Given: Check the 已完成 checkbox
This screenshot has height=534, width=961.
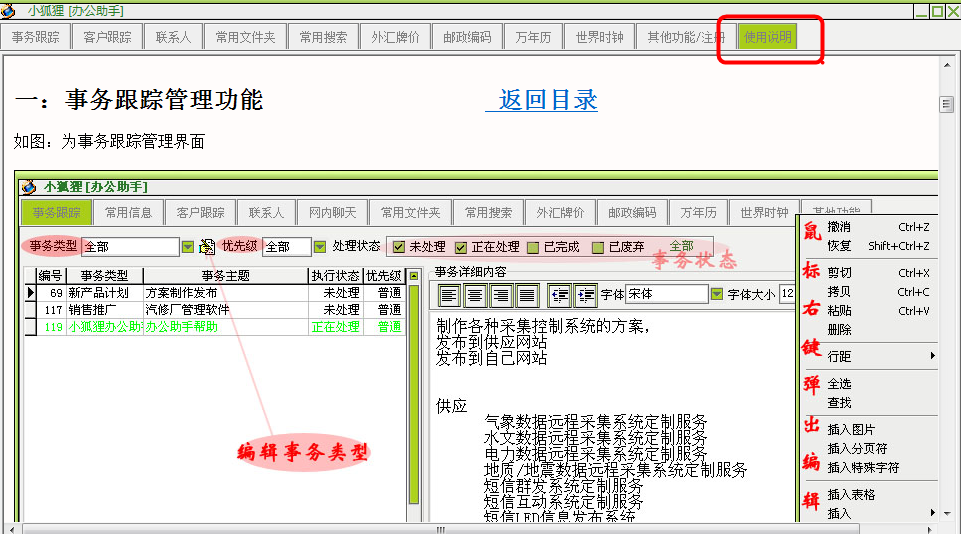Looking at the screenshot, I should tap(533, 247).
